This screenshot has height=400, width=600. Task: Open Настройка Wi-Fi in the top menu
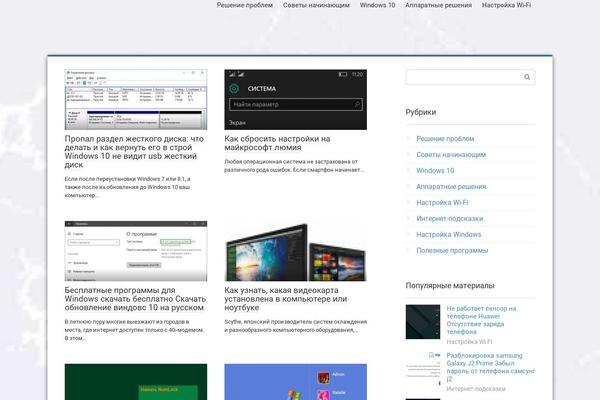tap(506, 5)
